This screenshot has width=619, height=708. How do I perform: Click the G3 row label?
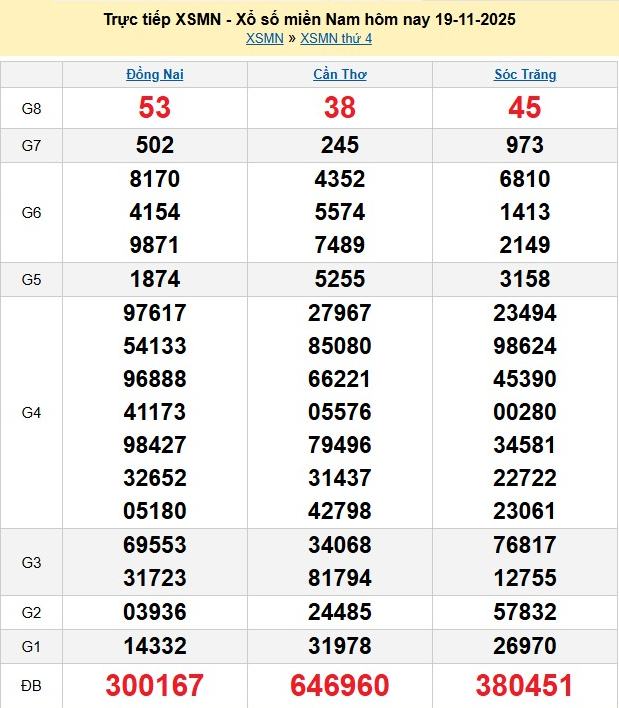coord(31,562)
